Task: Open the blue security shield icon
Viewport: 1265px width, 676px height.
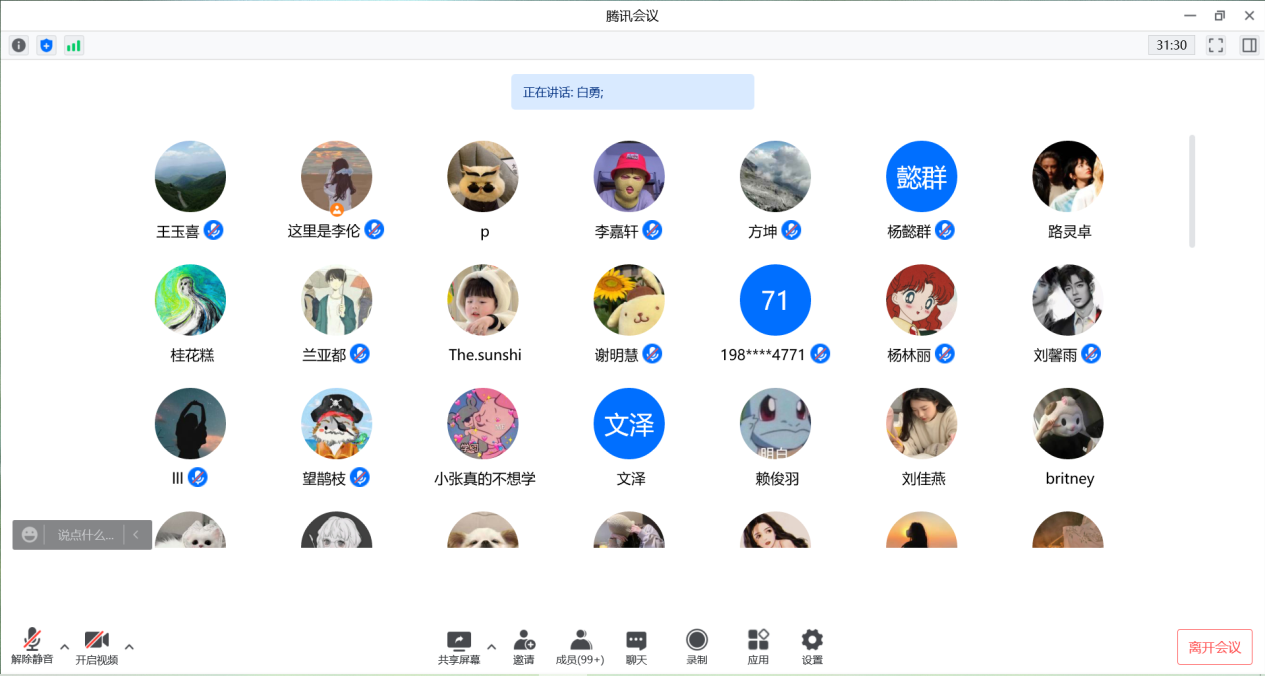Action: point(46,45)
